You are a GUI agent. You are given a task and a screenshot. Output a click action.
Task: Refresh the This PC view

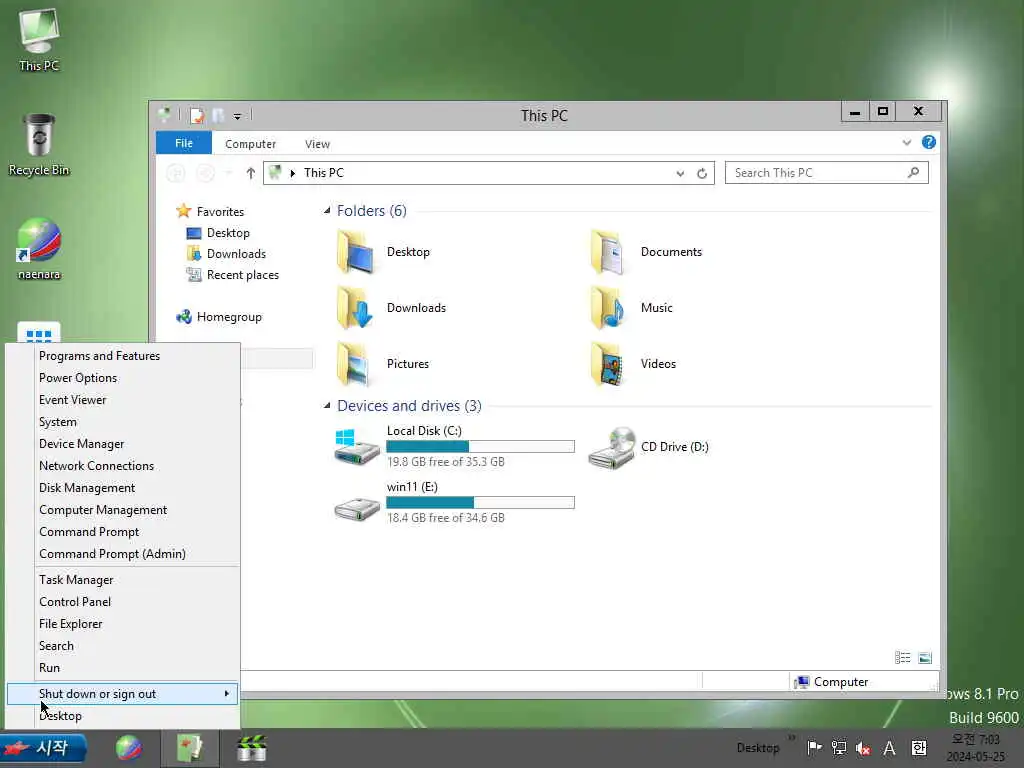(x=702, y=173)
